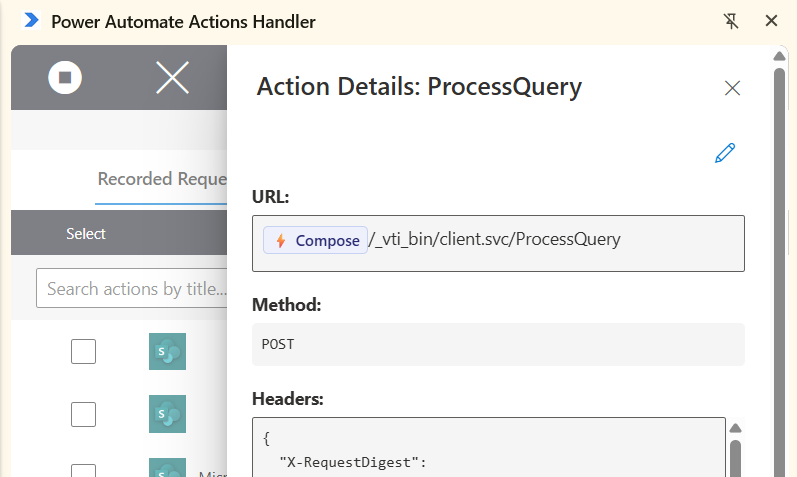Tick the third SharePoint action checkbox
Image resolution: width=797 pixels, height=477 pixels.
(x=83, y=470)
